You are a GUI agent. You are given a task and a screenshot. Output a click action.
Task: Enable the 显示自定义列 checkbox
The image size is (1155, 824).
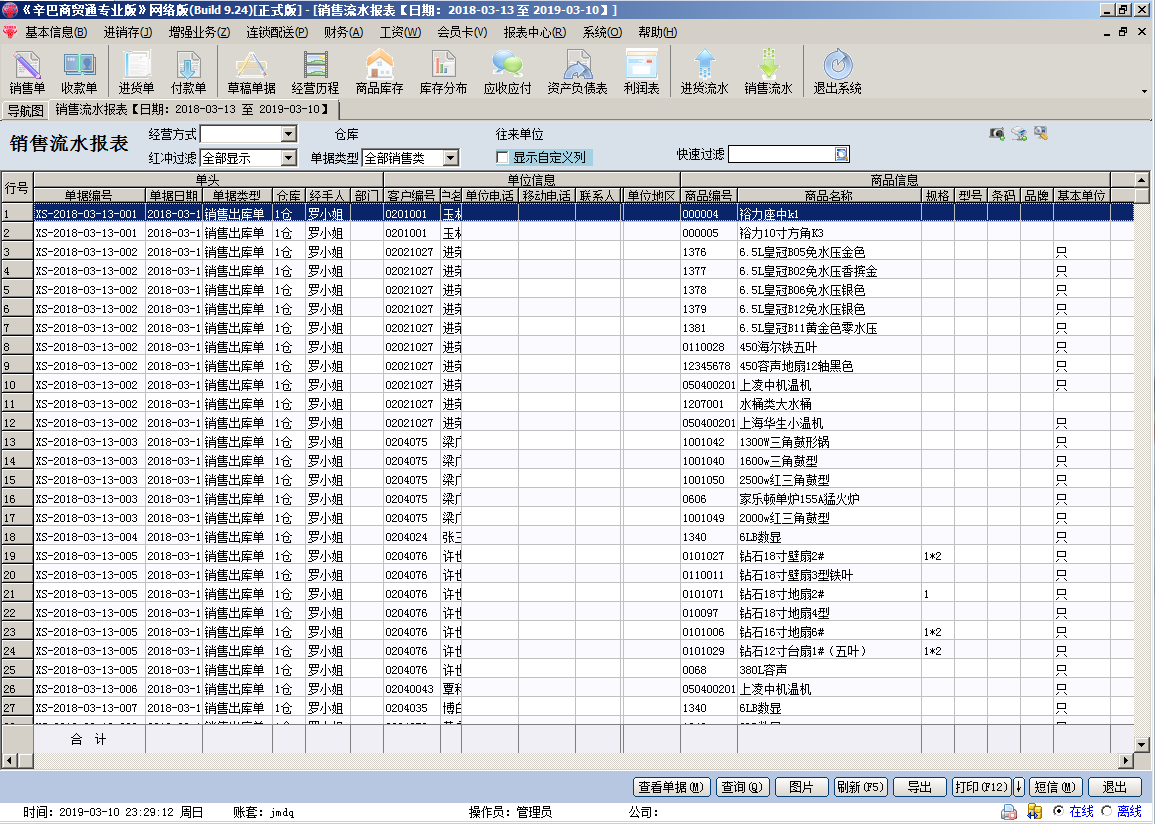[x=503, y=158]
